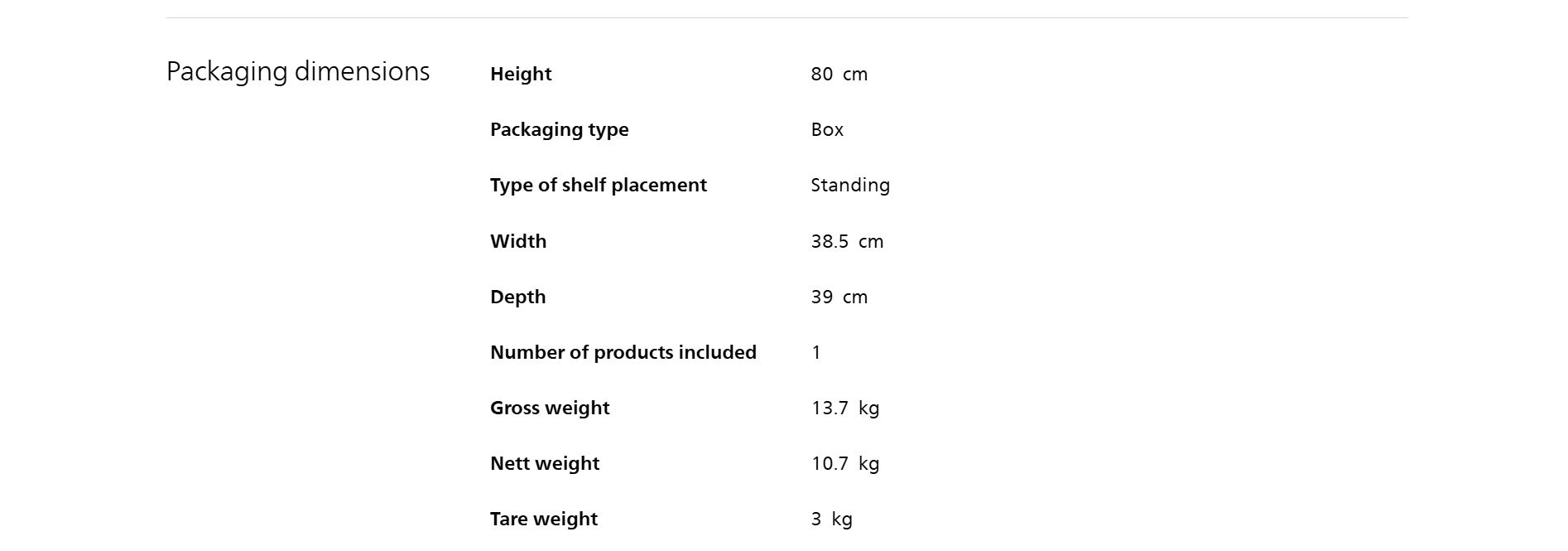1568x551 pixels.
Task: Click the Number of products included label
Action: click(x=623, y=352)
